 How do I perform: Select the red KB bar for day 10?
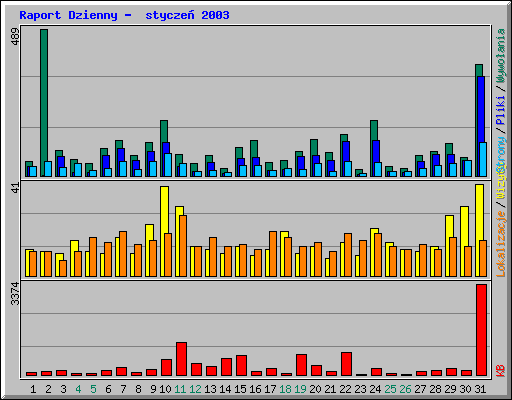pos(166,367)
